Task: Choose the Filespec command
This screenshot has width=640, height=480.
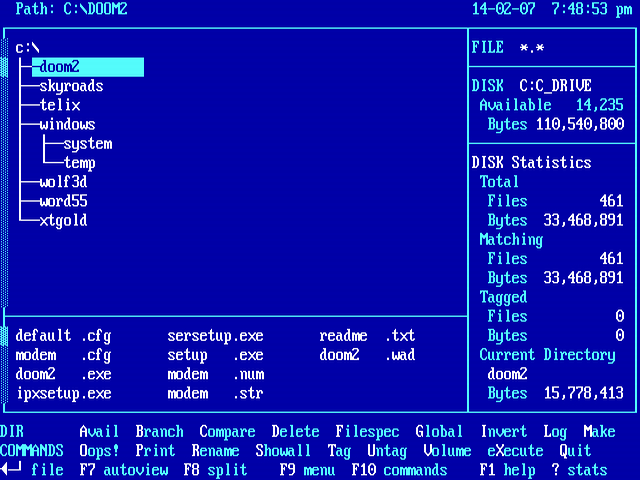Action: pyautogui.click(x=367, y=432)
